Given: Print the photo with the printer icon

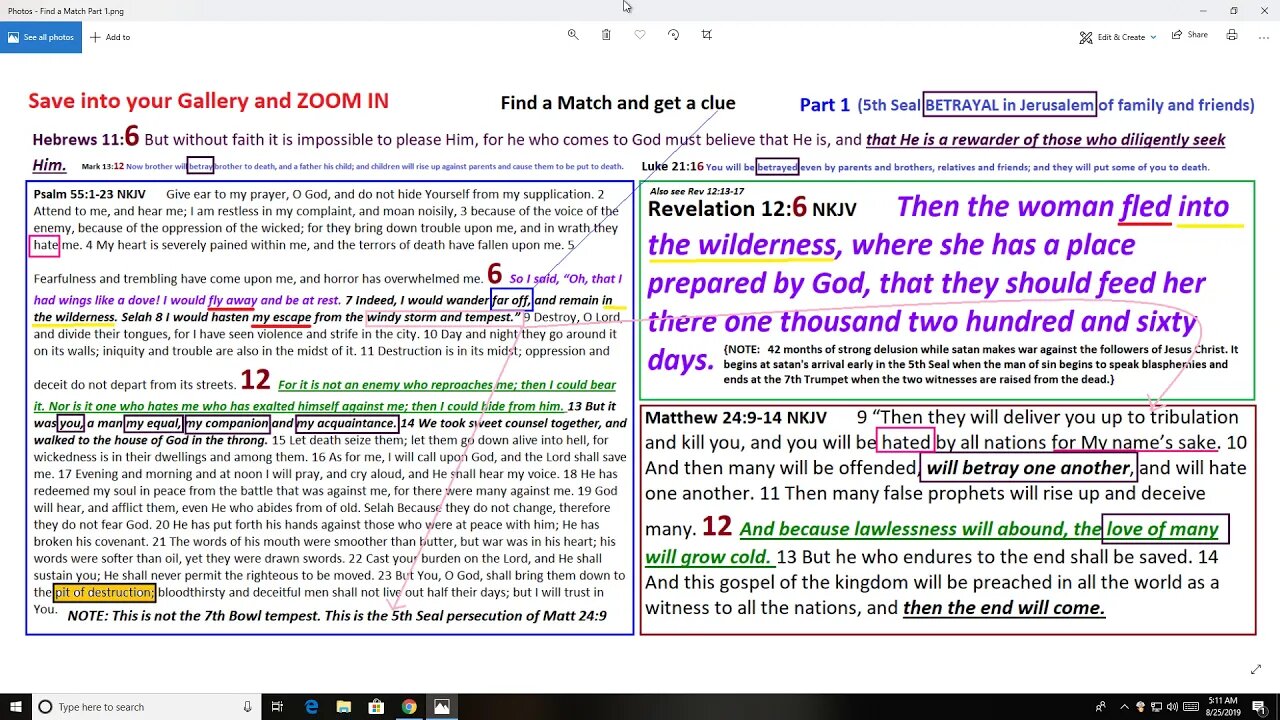Looking at the screenshot, I should (x=1232, y=35).
